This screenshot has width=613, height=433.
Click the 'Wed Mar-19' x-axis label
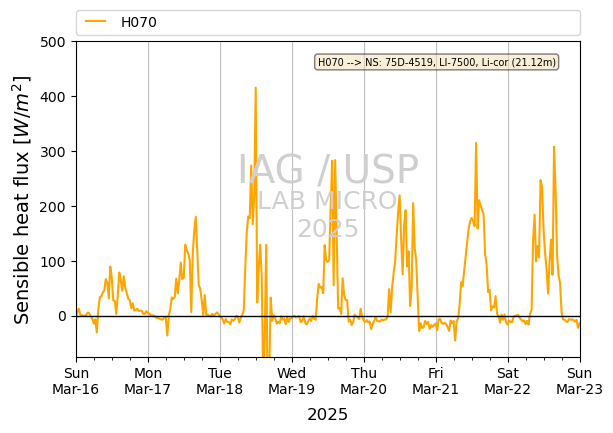(292, 381)
